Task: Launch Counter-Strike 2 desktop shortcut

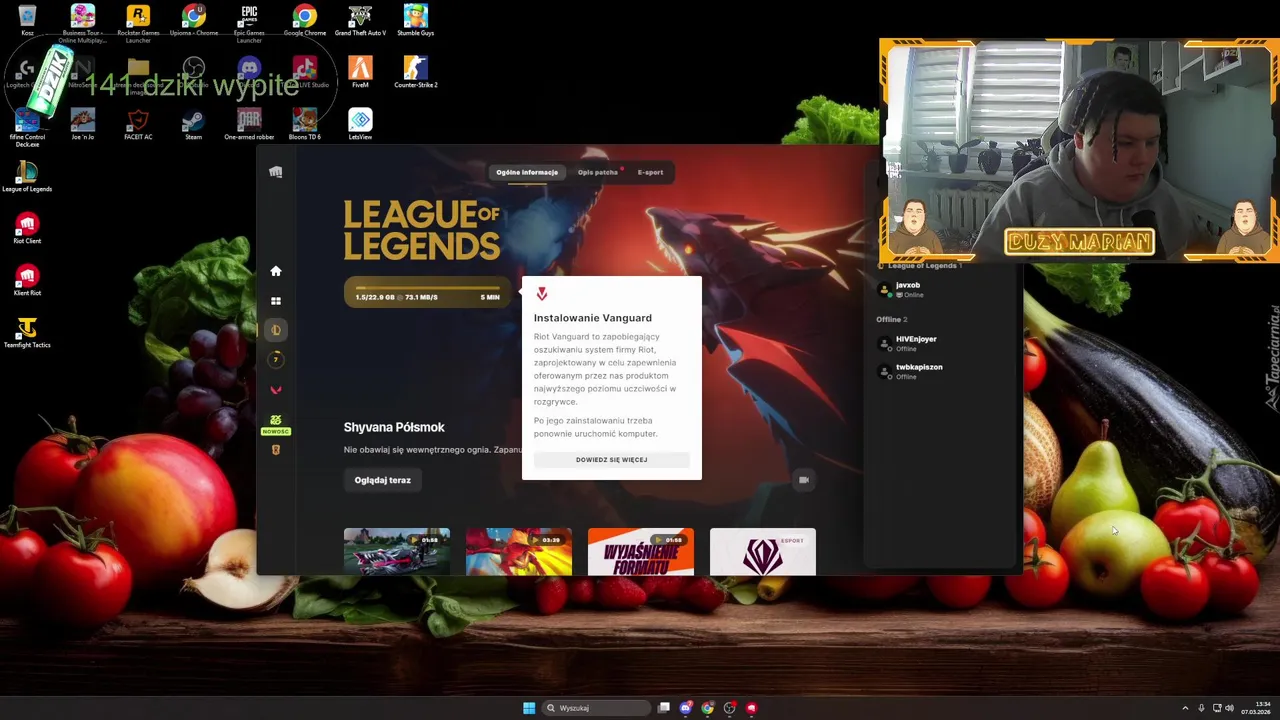Action: [415, 72]
